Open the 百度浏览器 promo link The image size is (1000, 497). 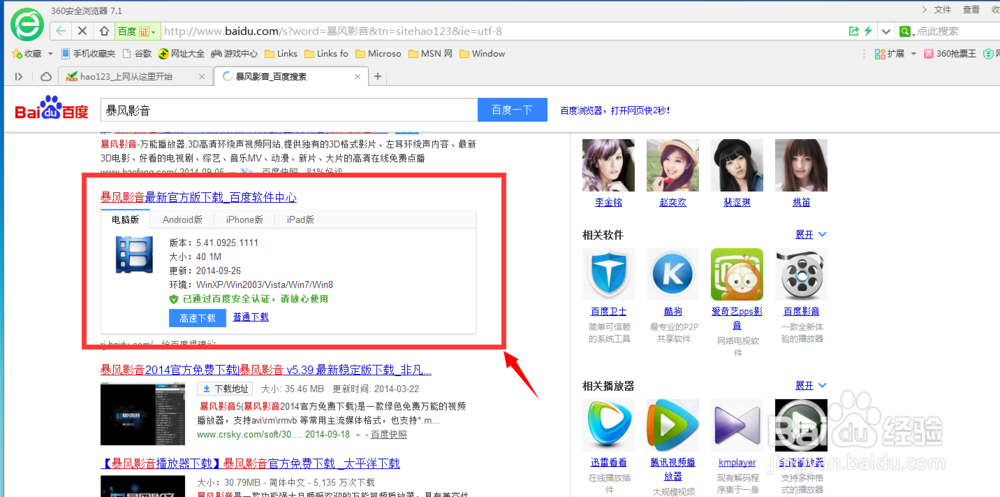click(x=615, y=110)
